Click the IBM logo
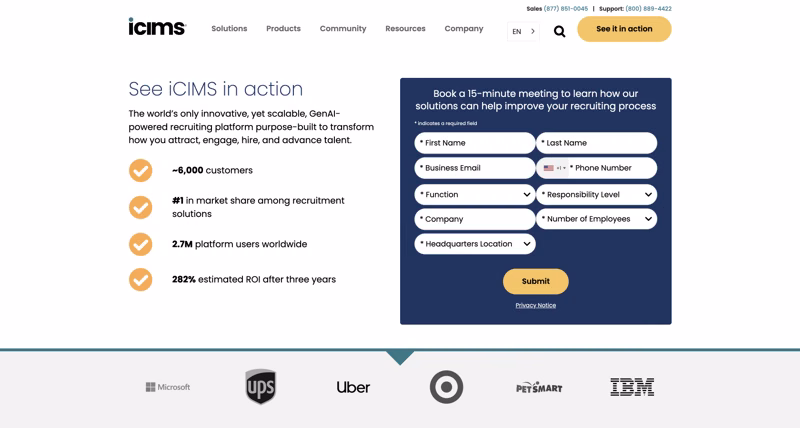Screen dimensions: 800x428 [632, 387]
